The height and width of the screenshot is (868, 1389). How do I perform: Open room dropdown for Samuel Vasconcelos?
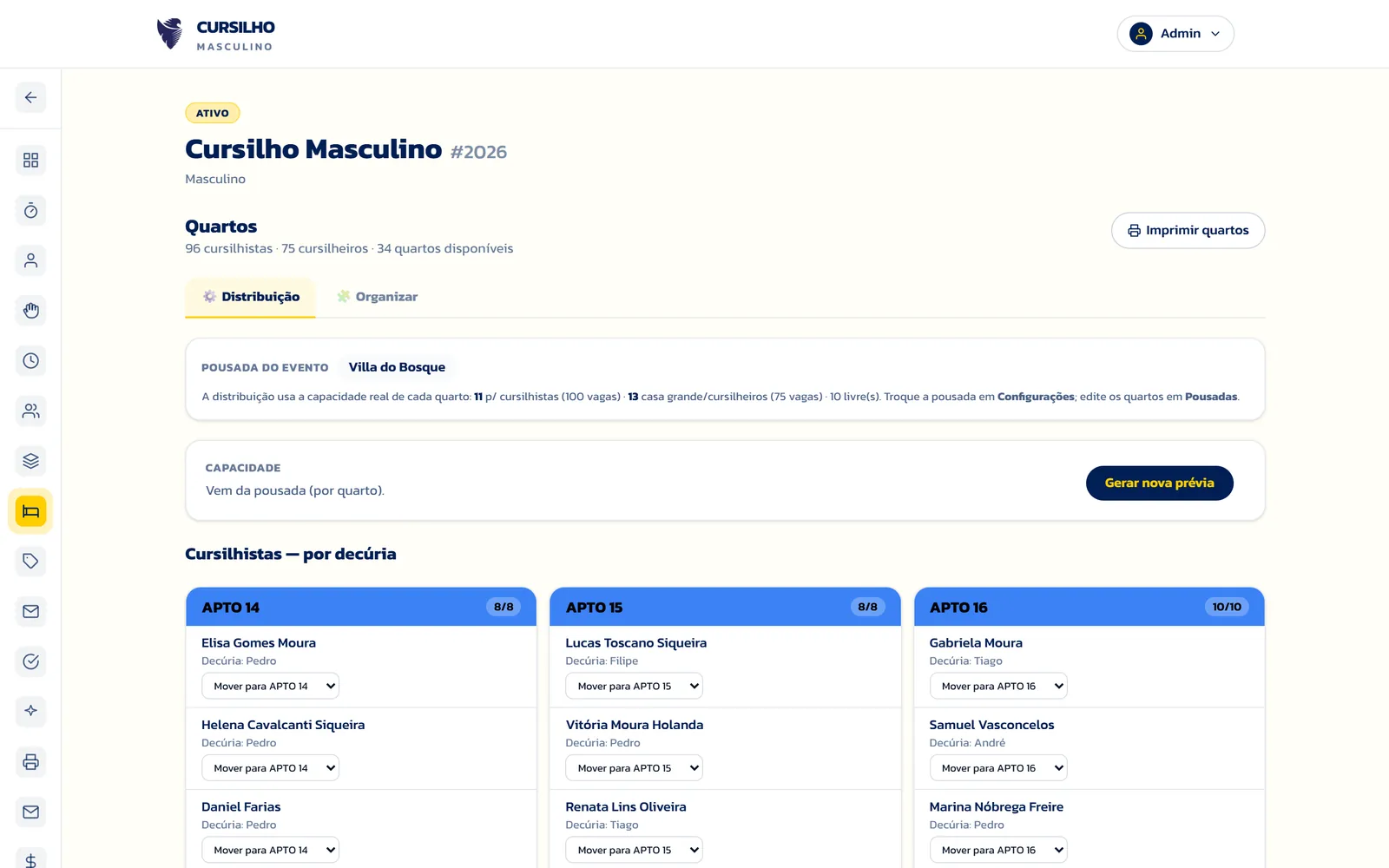coord(997,768)
